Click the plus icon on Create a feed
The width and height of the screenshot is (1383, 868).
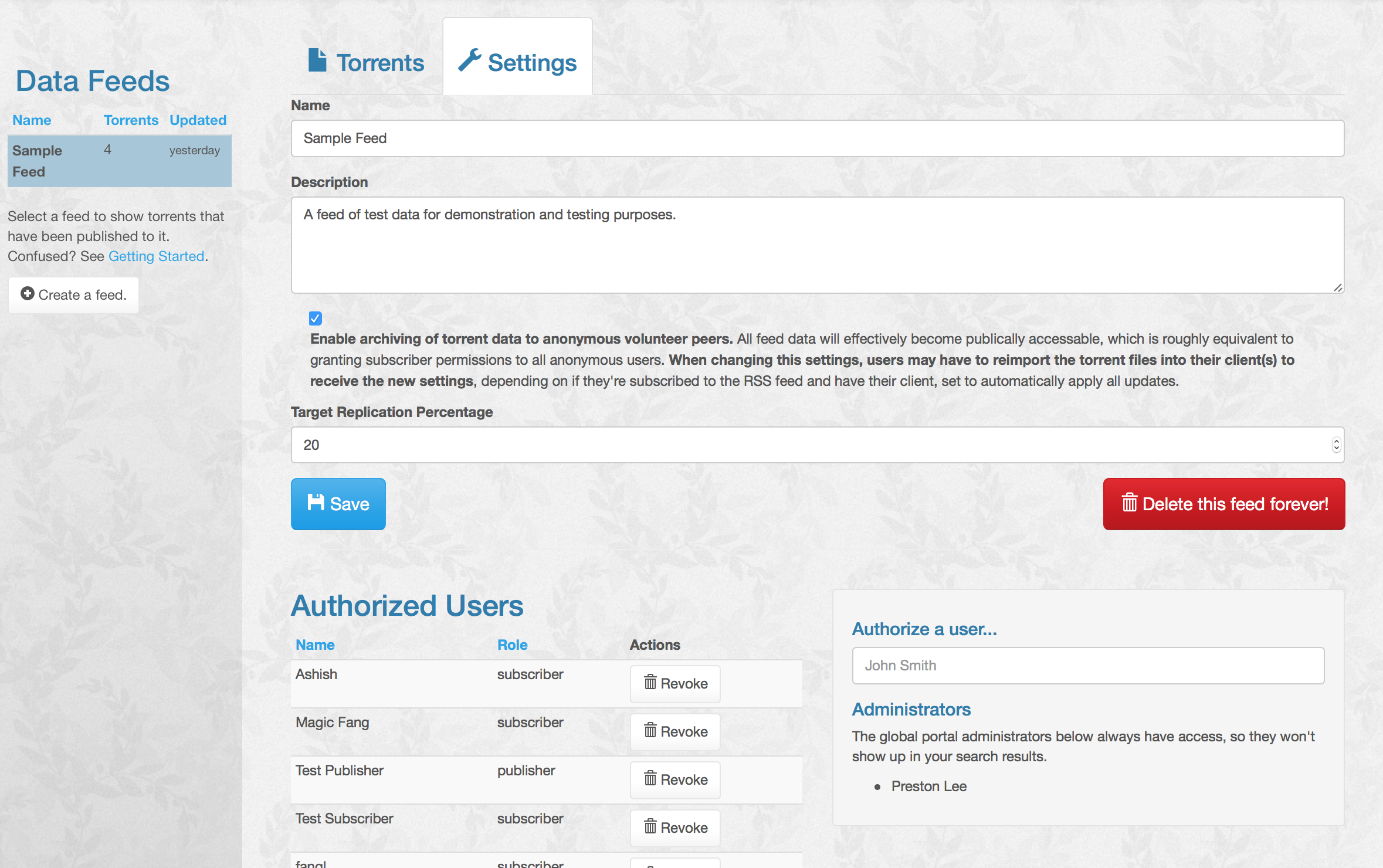click(28, 293)
